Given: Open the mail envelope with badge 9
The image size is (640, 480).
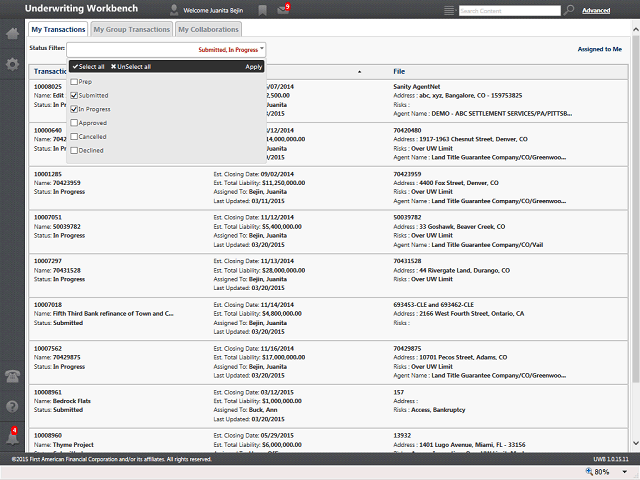Looking at the screenshot, I should pyautogui.click(x=283, y=9).
